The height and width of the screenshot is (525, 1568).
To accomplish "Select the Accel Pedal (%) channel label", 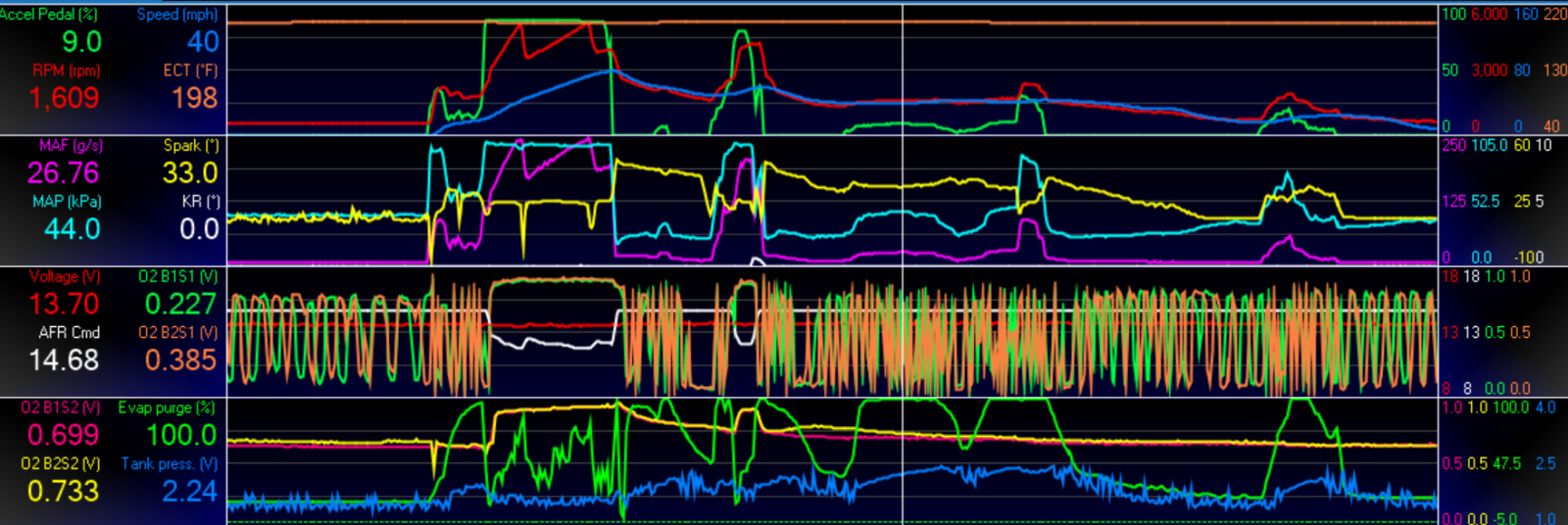I will coord(49,14).
